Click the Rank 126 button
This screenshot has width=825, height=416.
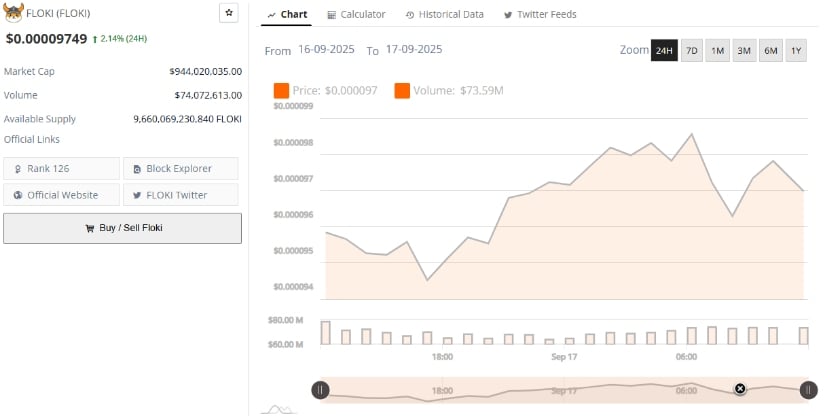(62, 169)
